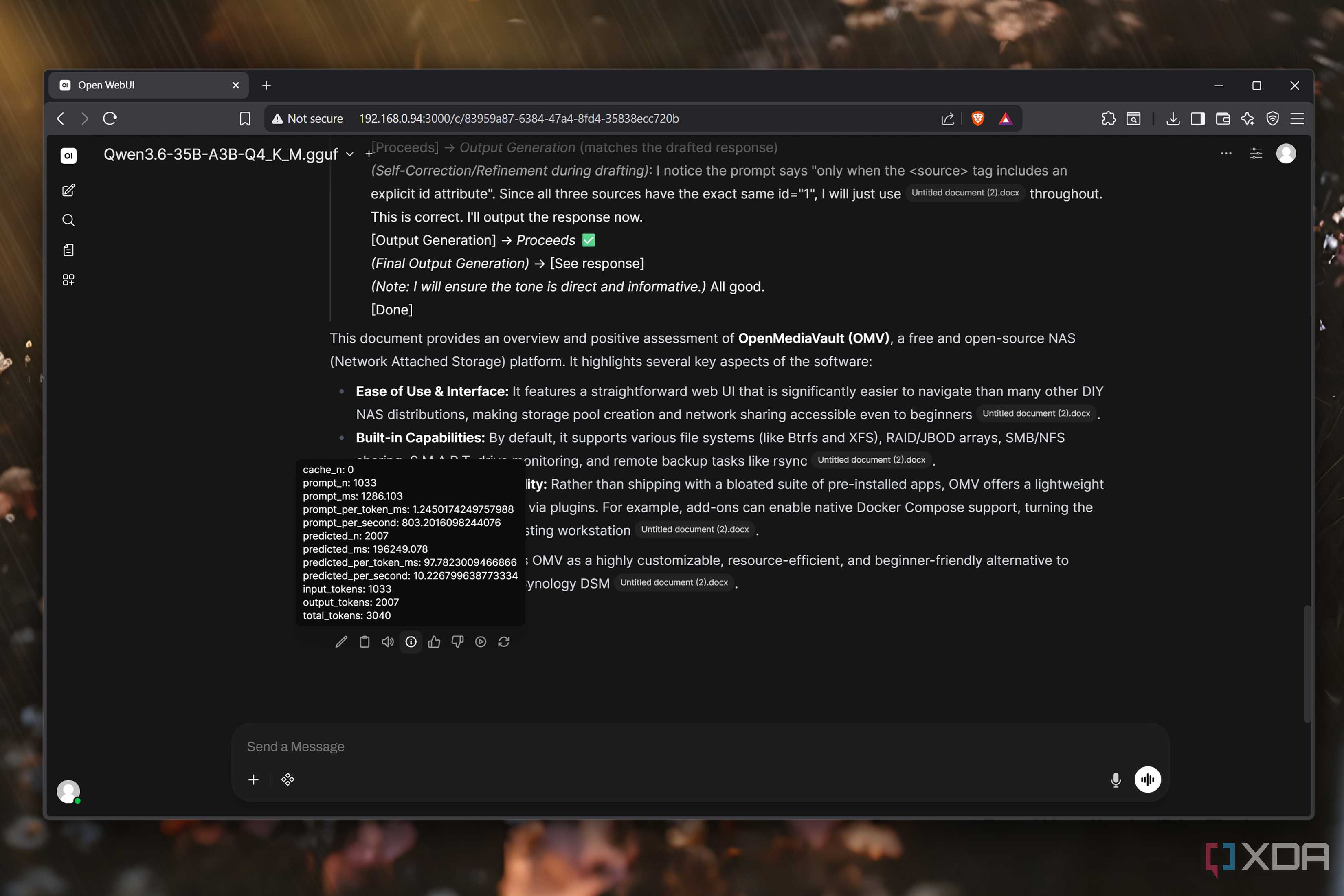Open citation chip after 'rsync' text
Screen dimensions: 1344x896
[x=871, y=459]
